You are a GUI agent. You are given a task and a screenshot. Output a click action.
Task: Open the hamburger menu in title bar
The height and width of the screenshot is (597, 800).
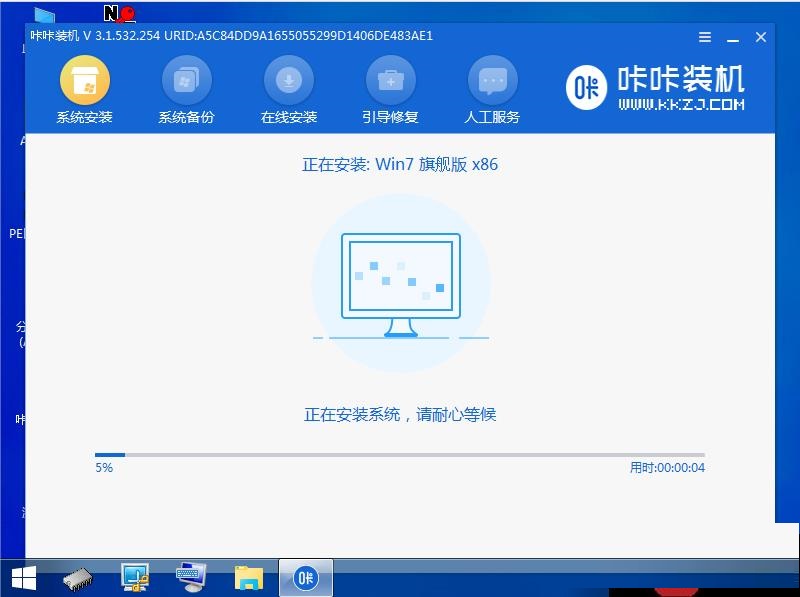pos(705,37)
